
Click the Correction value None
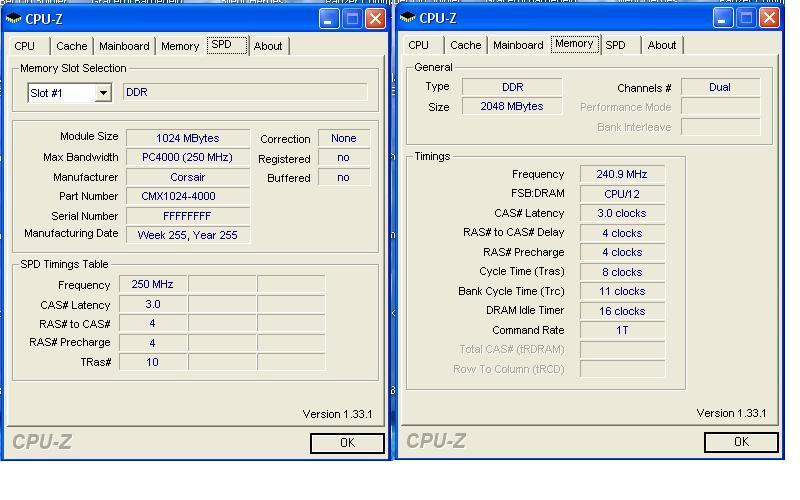[343, 138]
